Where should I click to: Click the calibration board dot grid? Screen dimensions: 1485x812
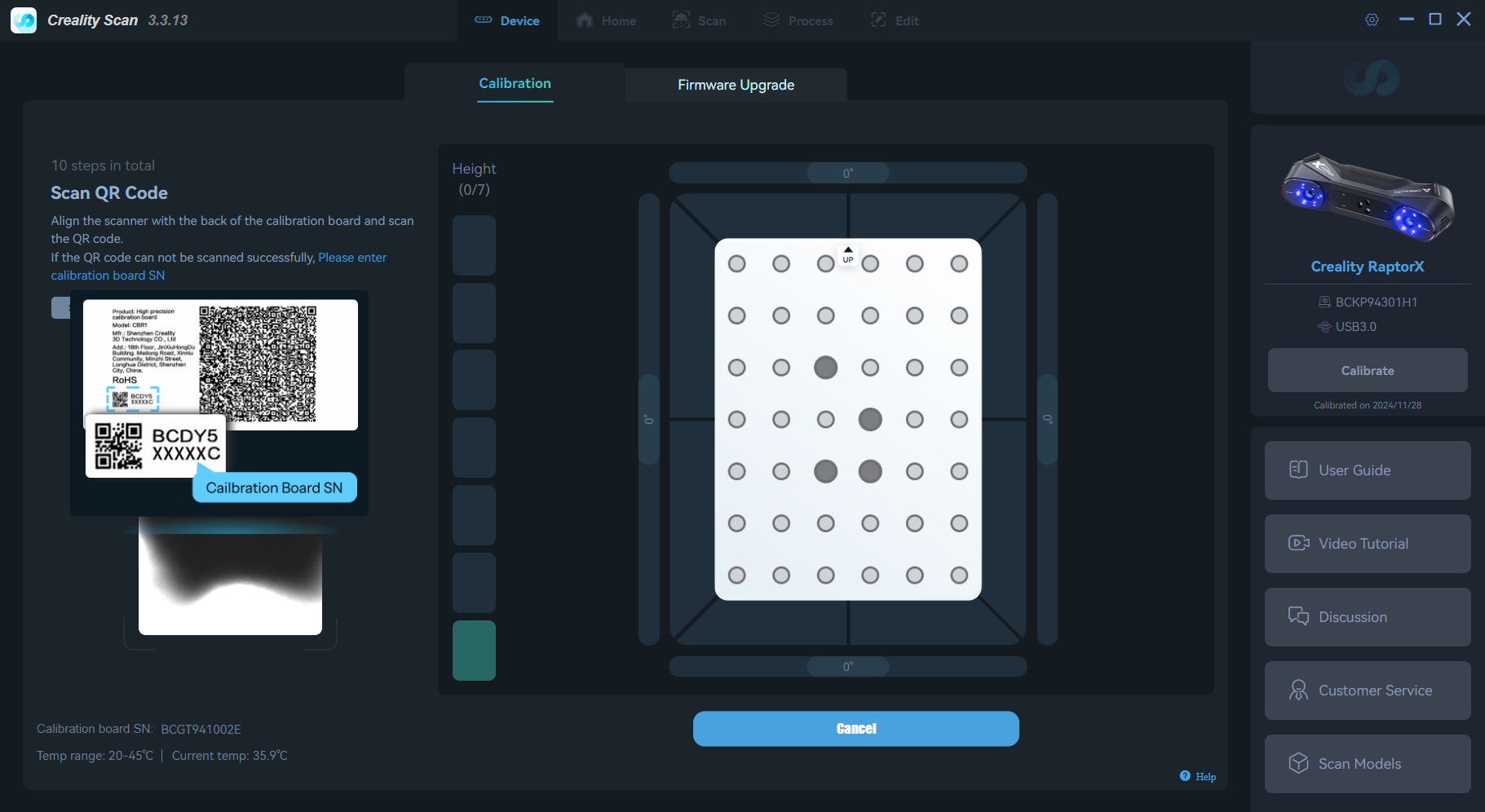click(848, 419)
